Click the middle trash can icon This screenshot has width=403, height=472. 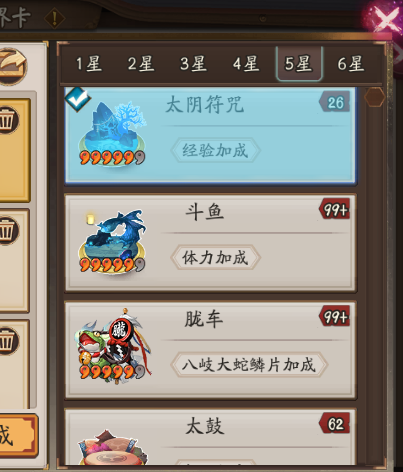click(7, 231)
